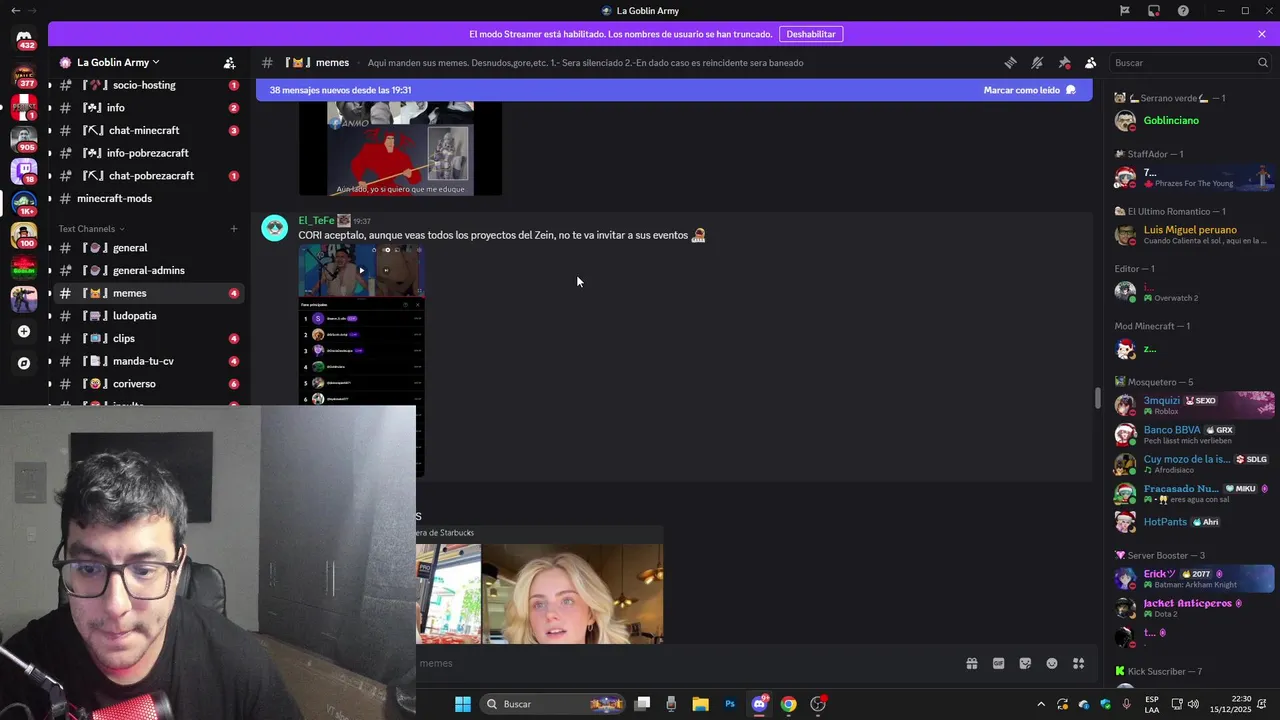Click the chat scrollbar thumb

point(1098,398)
